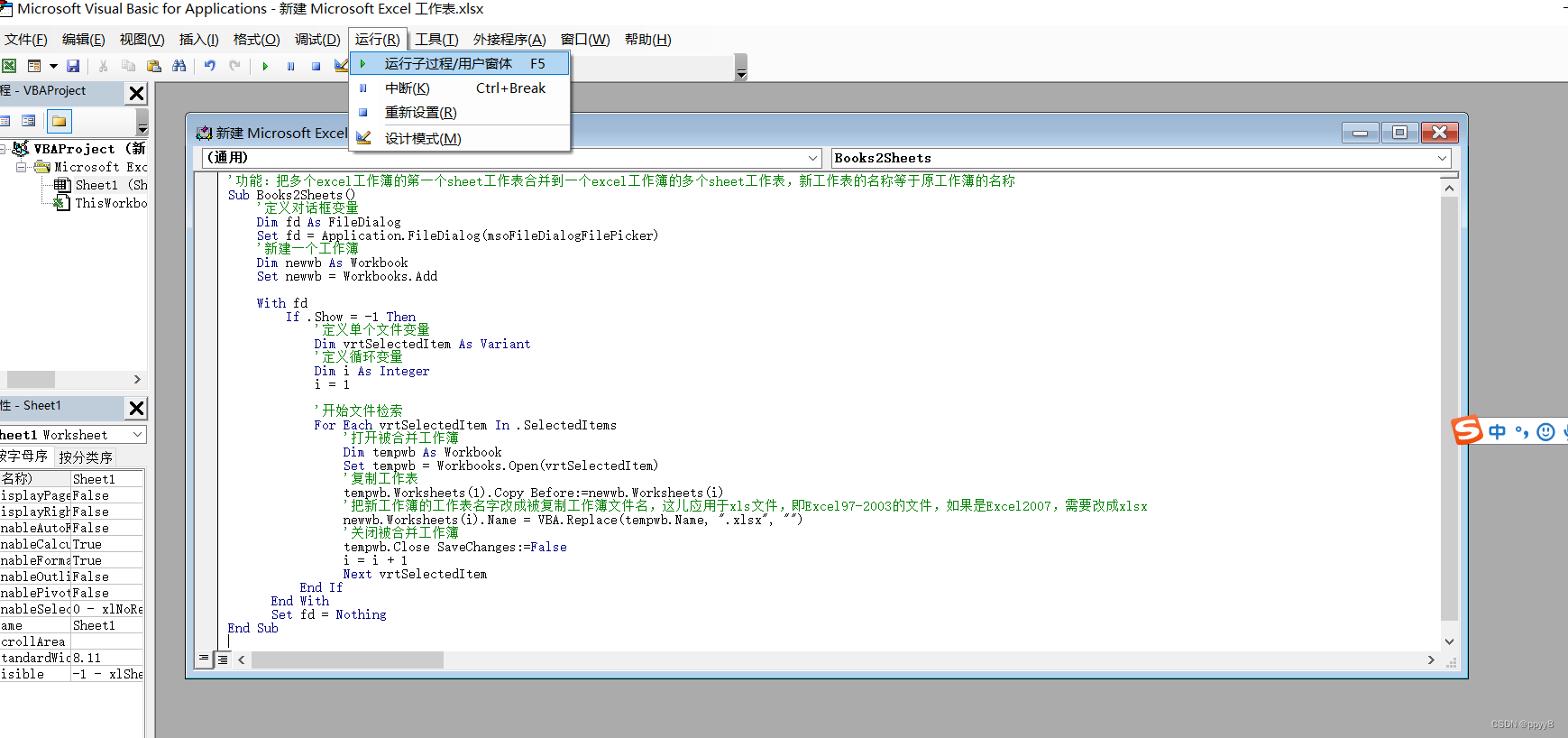Viewport: 1568px width, 738px height.
Task: Run the macro with the toolbar play icon
Action: click(265, 66)
